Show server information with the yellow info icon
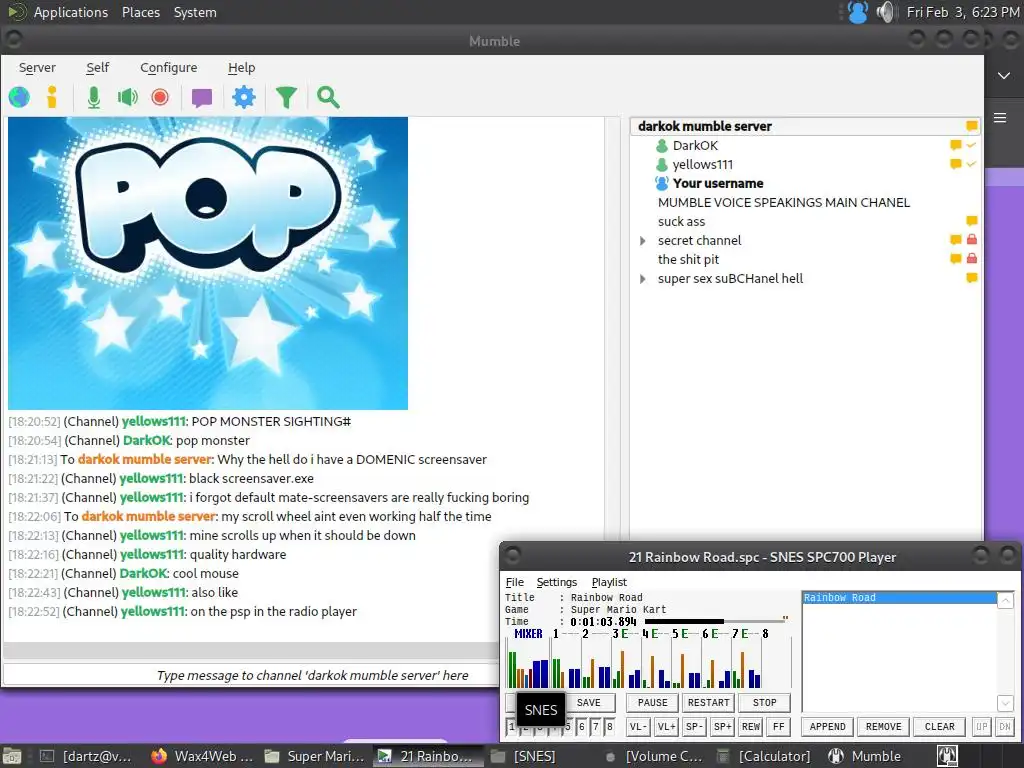1024x768 pixels. [x=52, y=97]
